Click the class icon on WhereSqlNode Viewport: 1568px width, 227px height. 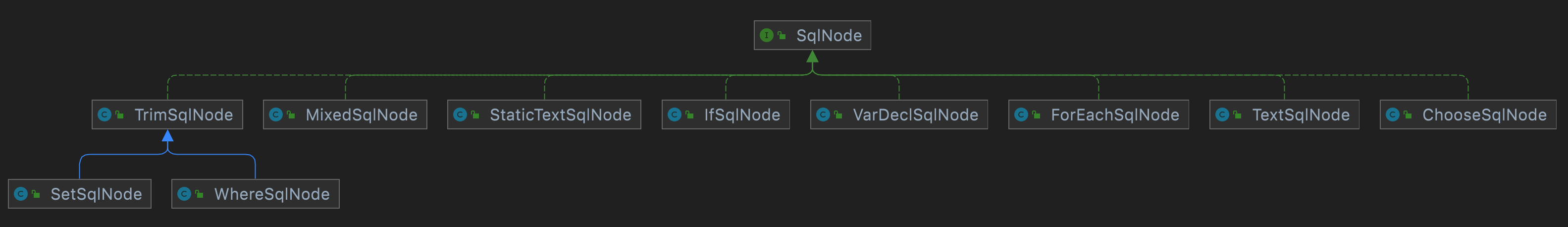click(x=184, y=193)
